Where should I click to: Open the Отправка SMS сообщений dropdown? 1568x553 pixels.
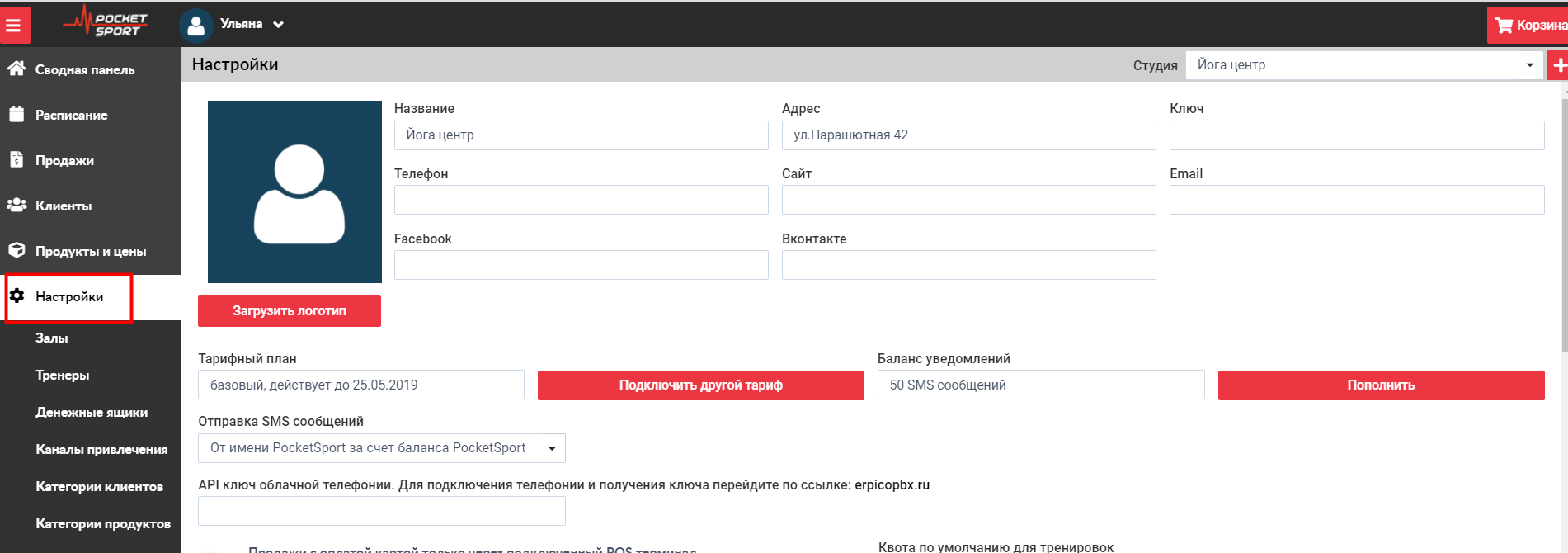[381, 448]
